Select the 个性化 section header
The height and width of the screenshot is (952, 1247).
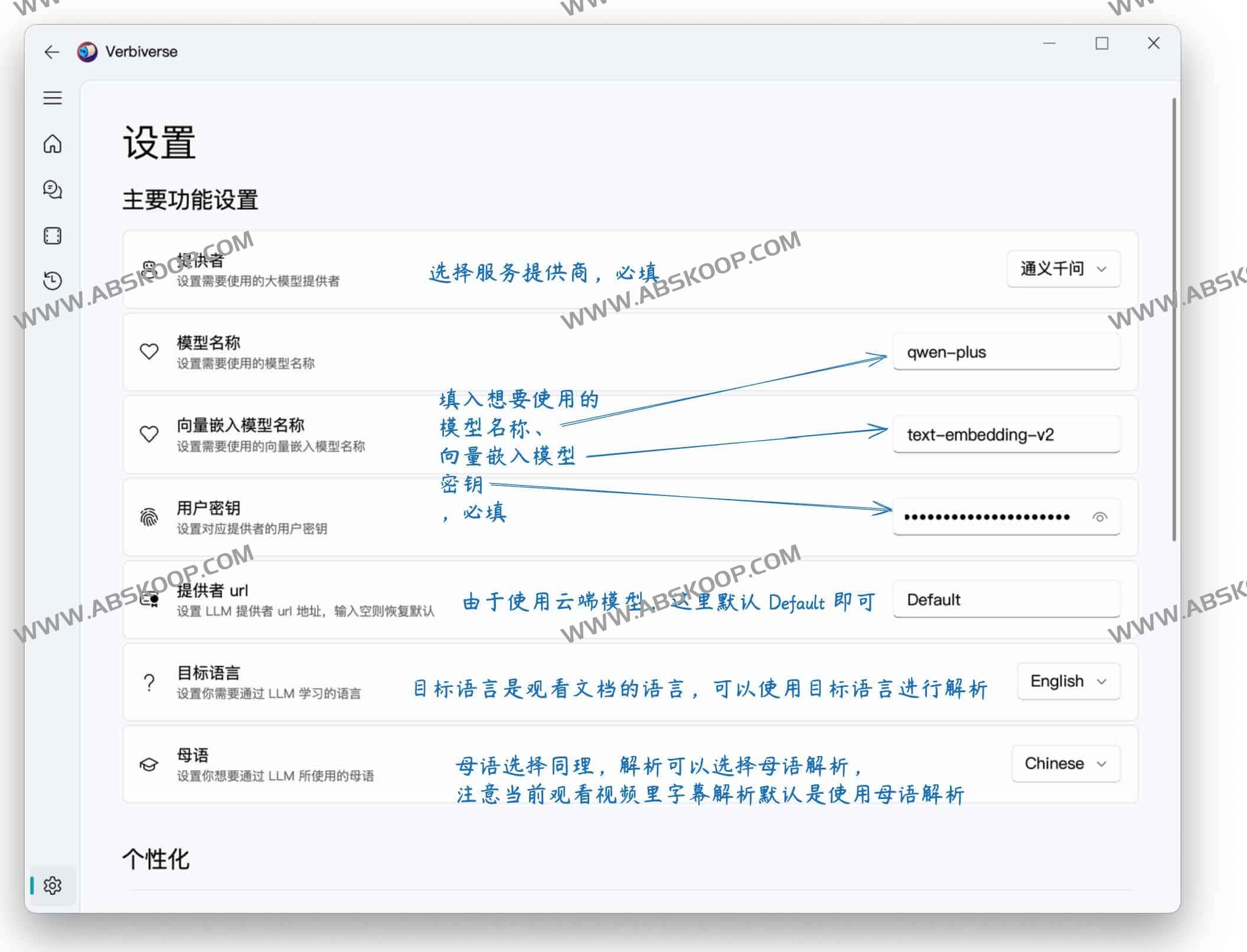pos(156,859)
